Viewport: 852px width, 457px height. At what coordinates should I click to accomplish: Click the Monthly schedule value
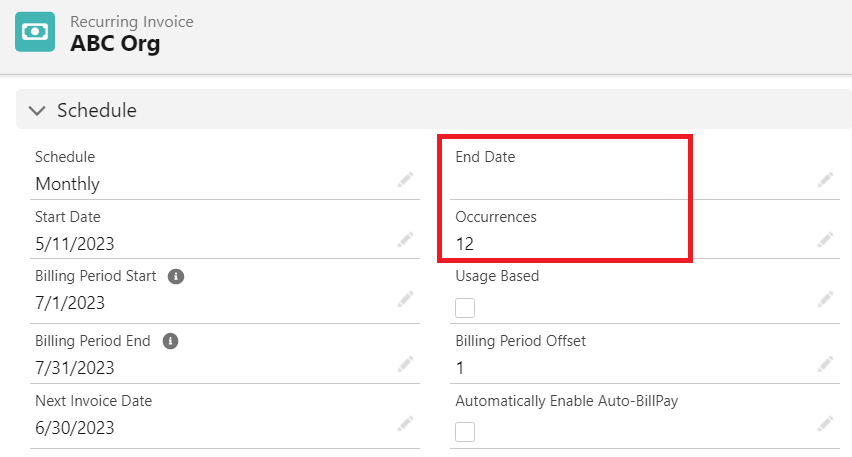67,184
